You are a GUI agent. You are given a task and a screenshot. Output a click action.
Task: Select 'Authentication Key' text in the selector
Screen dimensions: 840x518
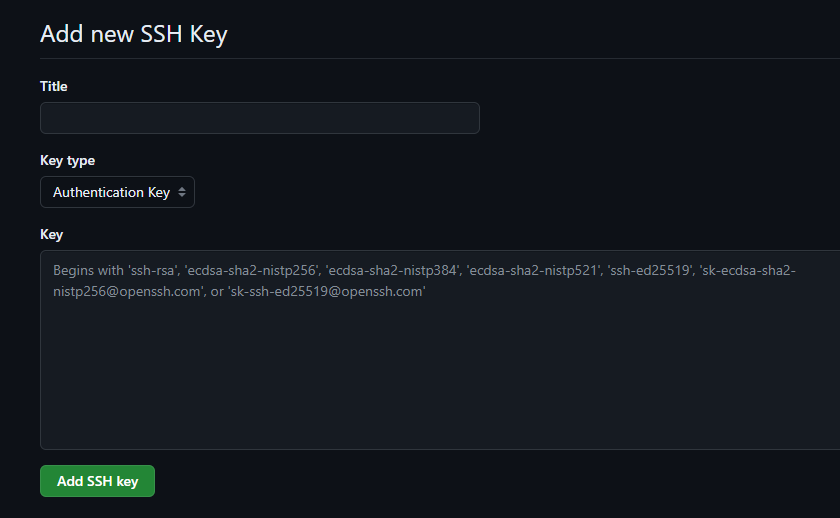pyautogui.click(x=111, y=192)
